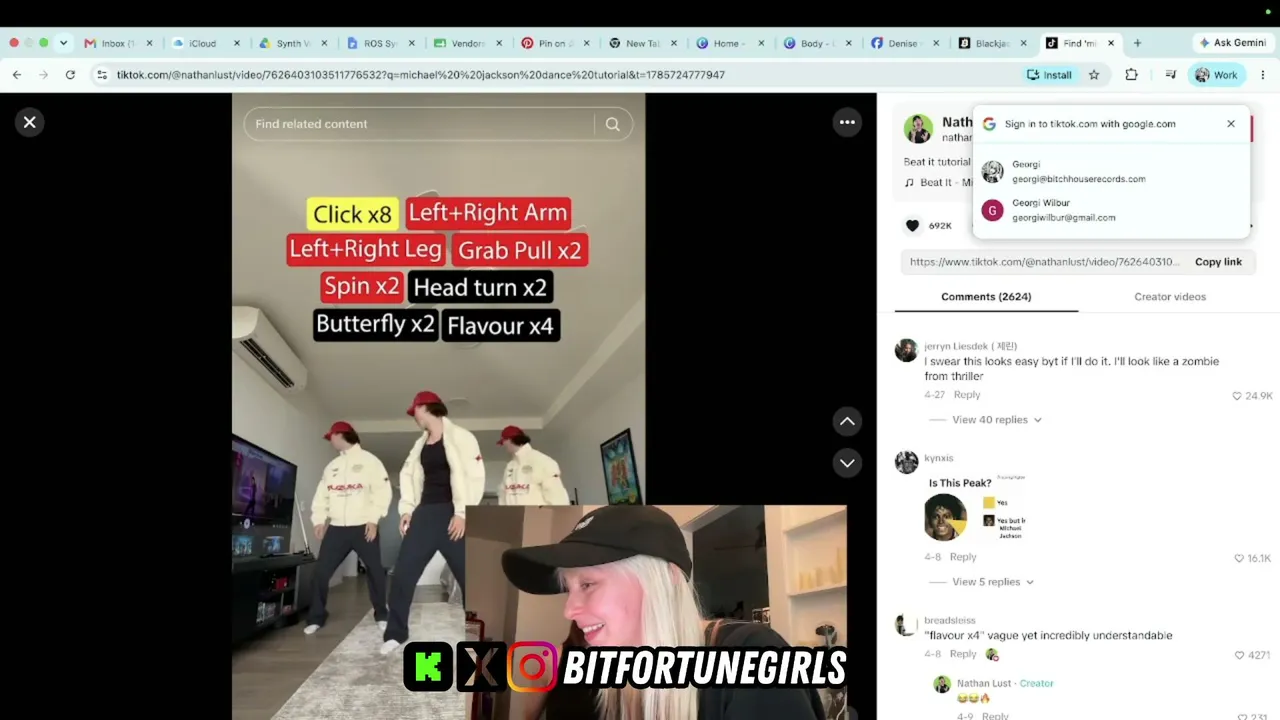Reply to kynxis's comment

tap(963, 557)
